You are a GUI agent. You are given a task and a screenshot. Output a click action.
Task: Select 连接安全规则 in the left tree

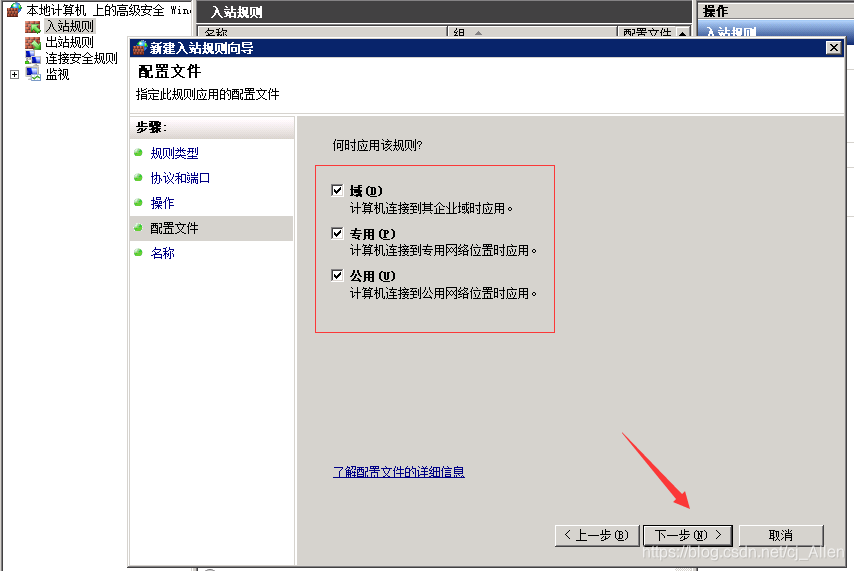(81, 58)
